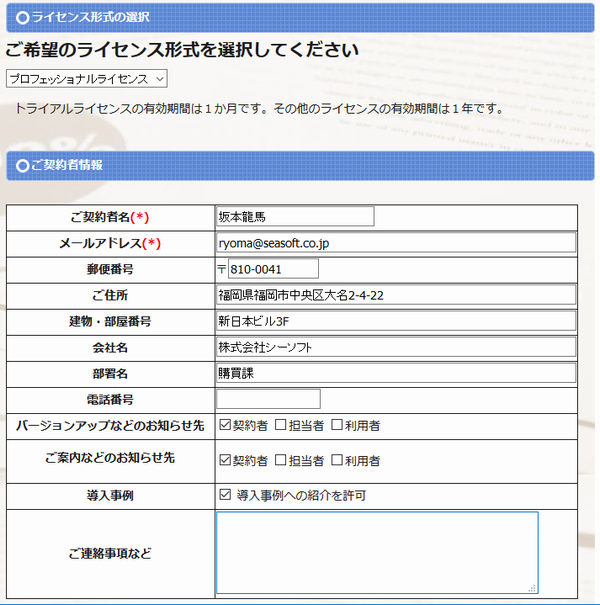Click the ご住所 address field
The height and width of the screenshot is (605, 600).
tap(395, 295)
